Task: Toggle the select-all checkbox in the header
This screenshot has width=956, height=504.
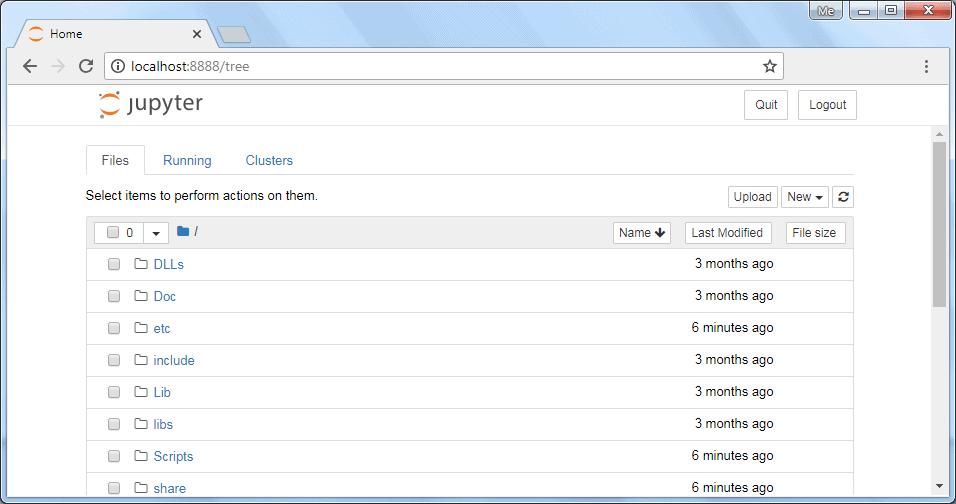Action: [113, 233]
